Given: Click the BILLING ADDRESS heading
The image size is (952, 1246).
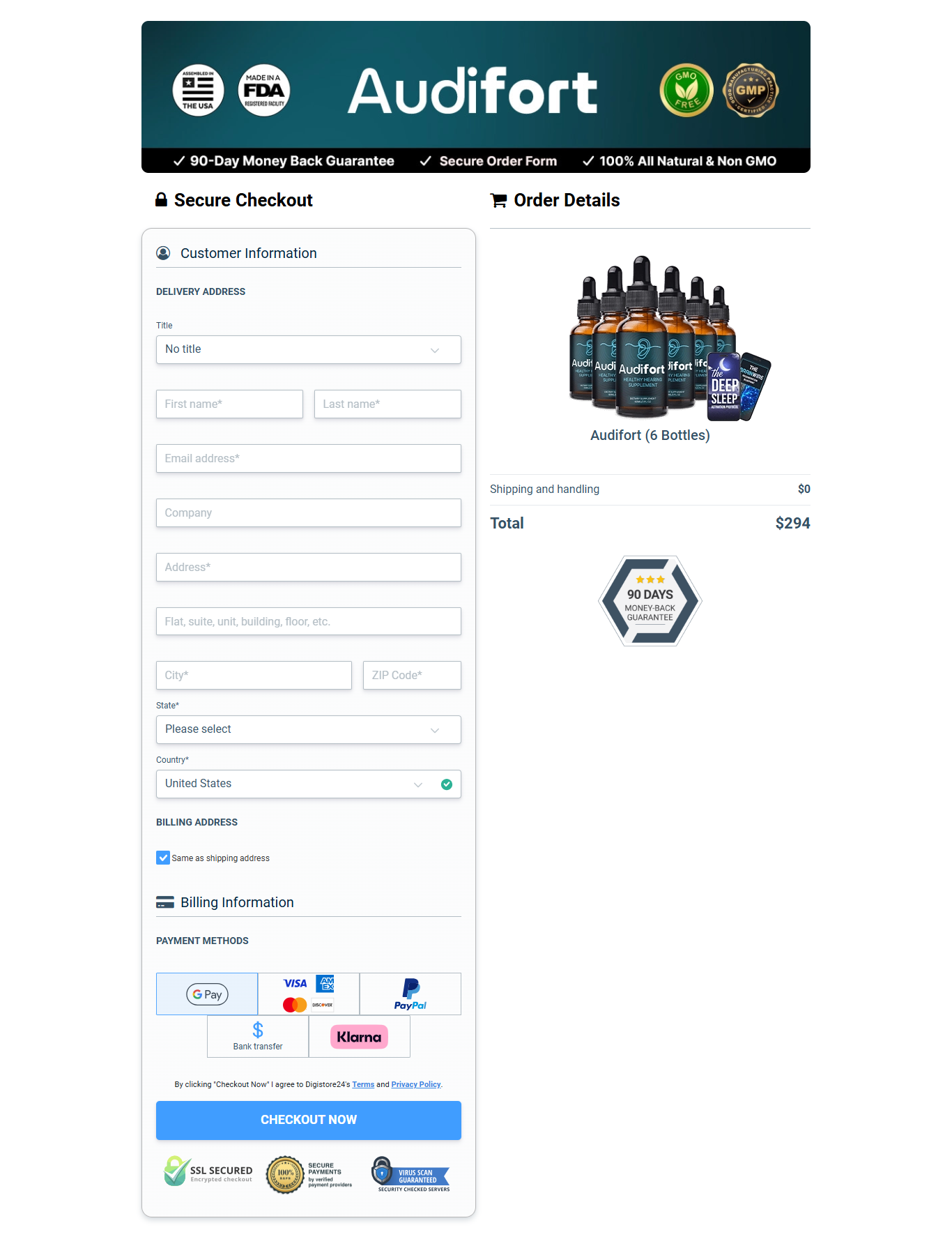Looking at the screenshot, I should click(197, 822).
